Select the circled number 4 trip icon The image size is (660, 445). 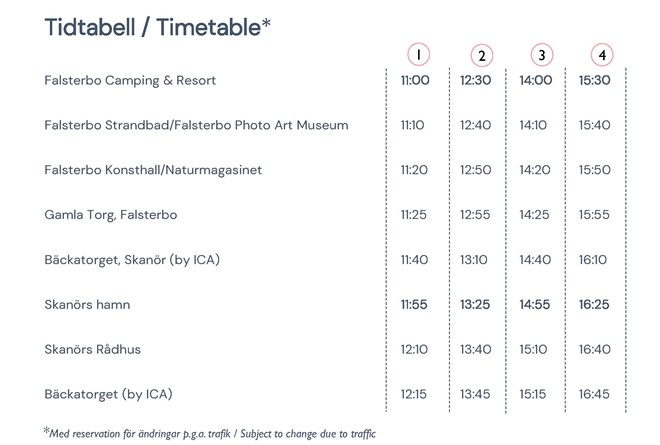pos(602,55)
